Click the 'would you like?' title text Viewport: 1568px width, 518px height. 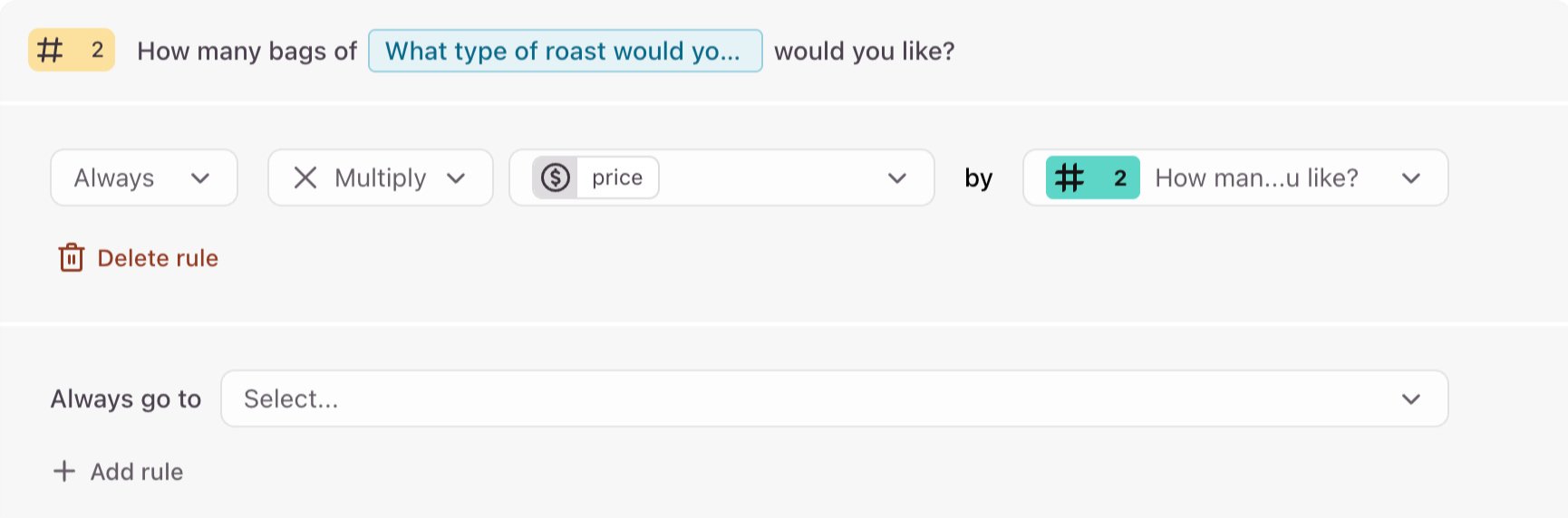pos(864,51)
